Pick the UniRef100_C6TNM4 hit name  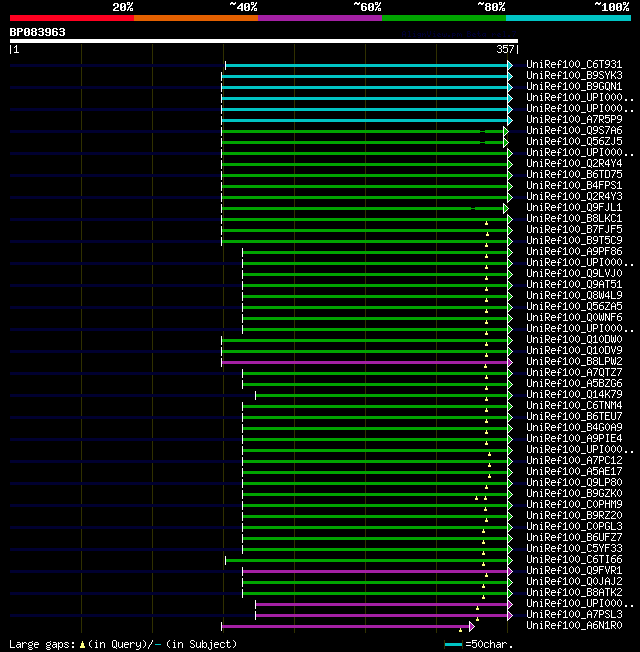tap(574, 405)
